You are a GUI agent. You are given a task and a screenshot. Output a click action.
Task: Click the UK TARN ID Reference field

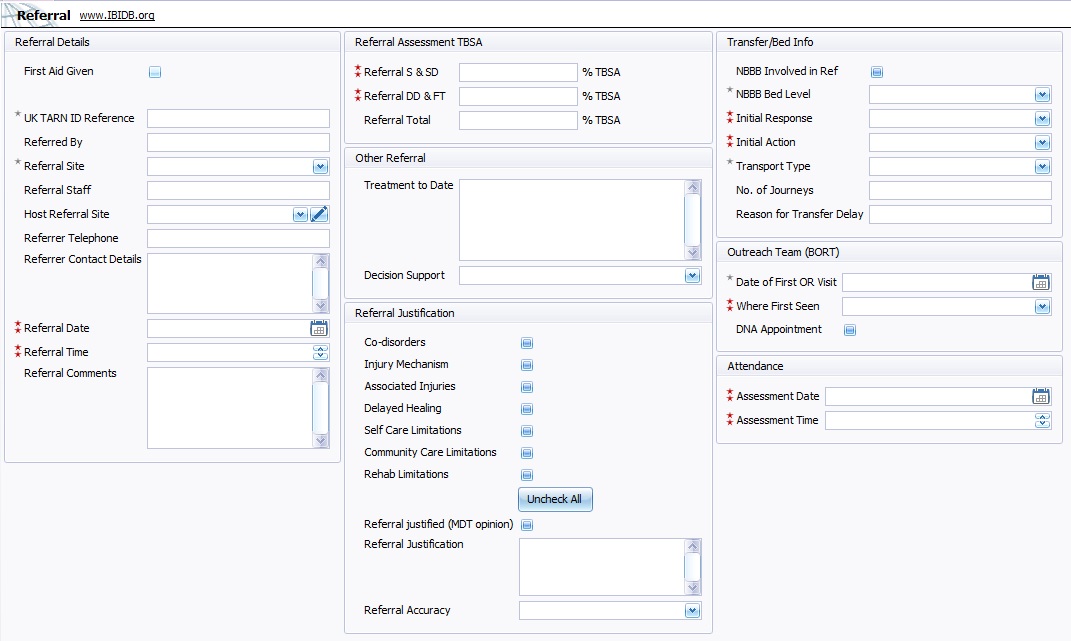point(238,118)
